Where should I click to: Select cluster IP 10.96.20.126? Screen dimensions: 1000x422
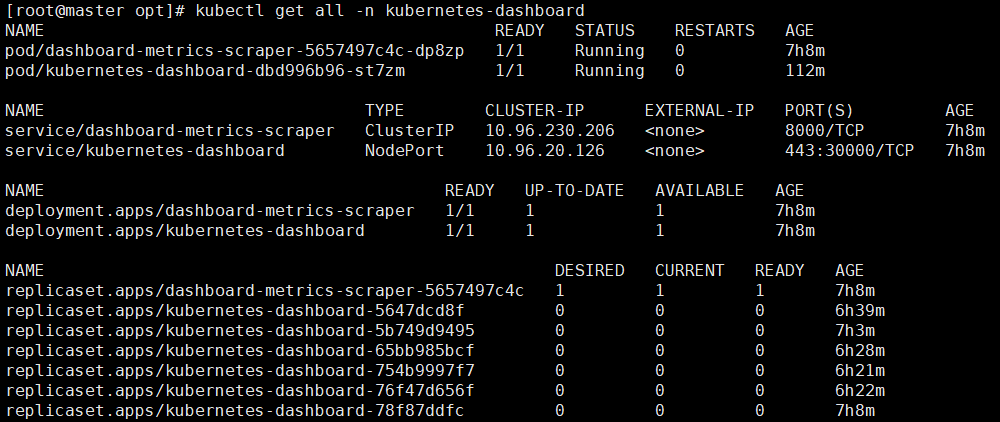point(545,151)
